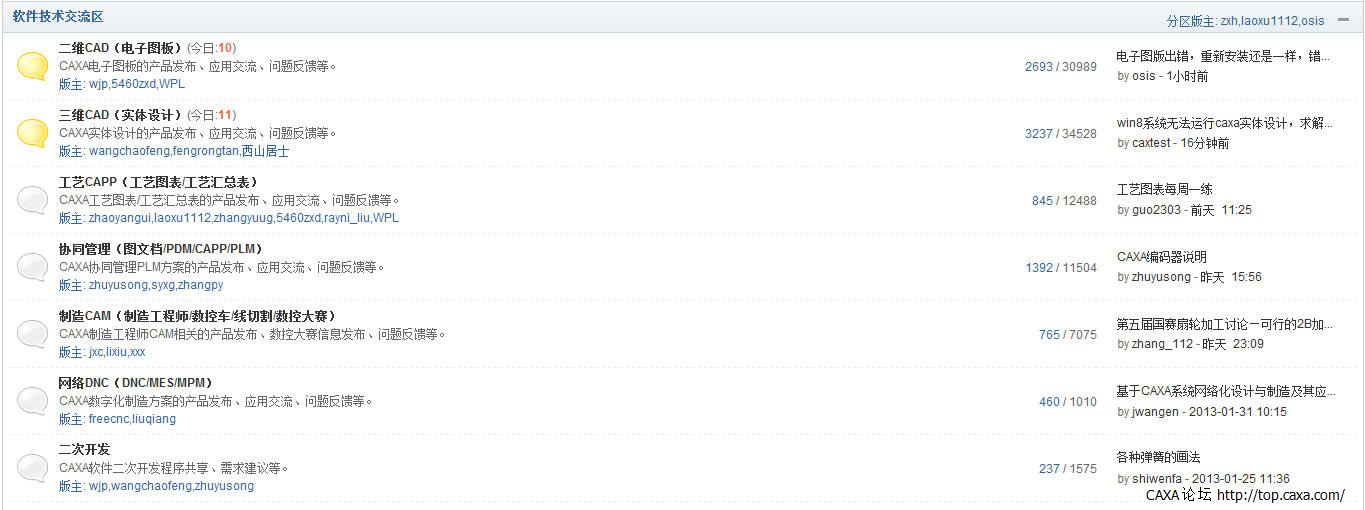Click the gray bubble icon beside 工艺CAPP forum

[x=32, y=200]
